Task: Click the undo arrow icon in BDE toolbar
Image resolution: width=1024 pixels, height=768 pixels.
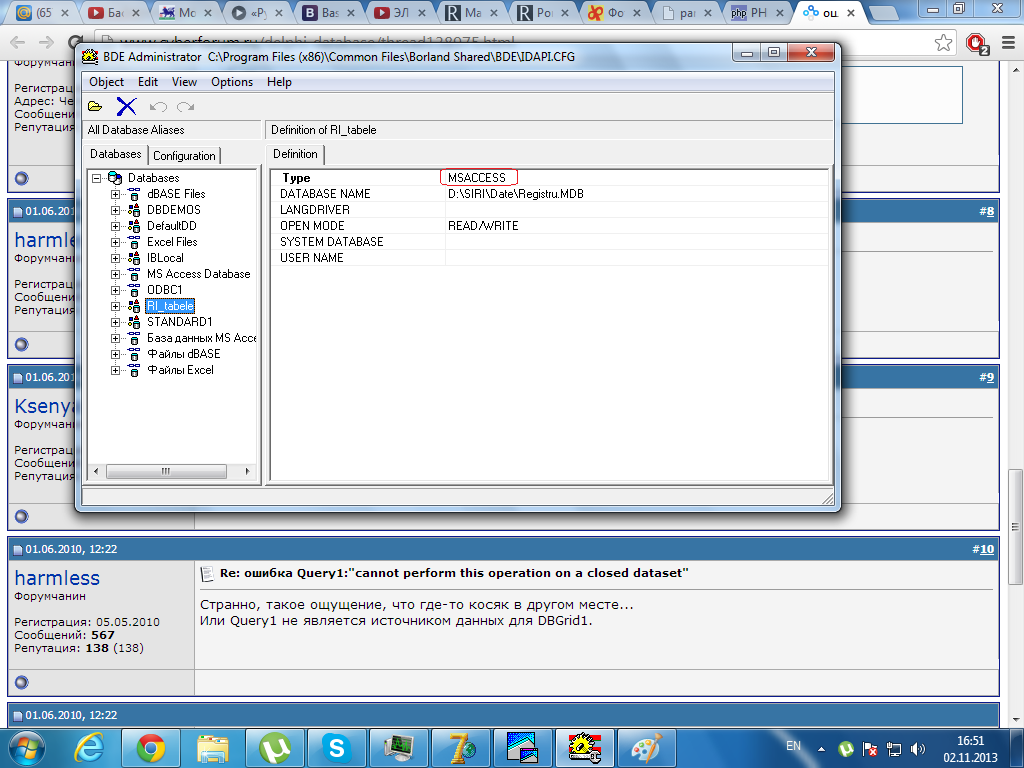Action: tap(158, 106)
